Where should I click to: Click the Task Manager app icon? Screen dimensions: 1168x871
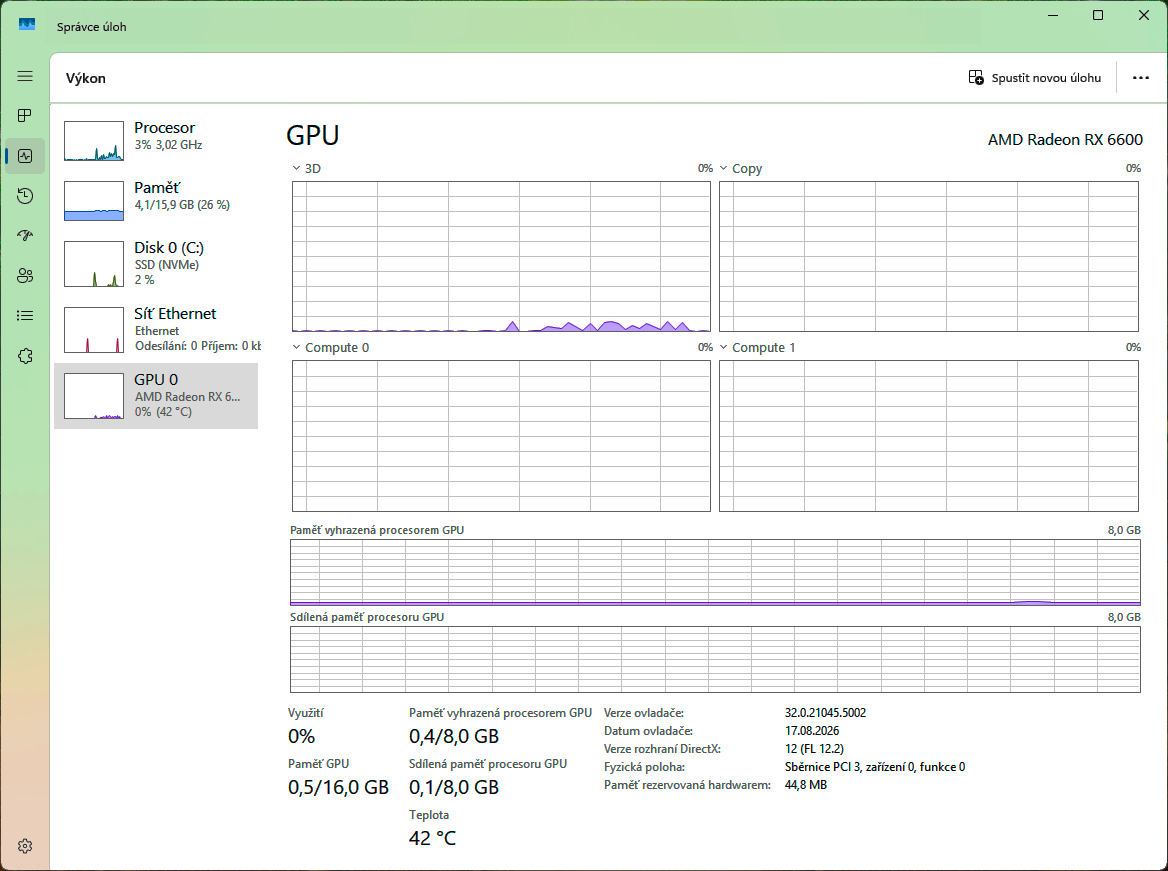27,25
